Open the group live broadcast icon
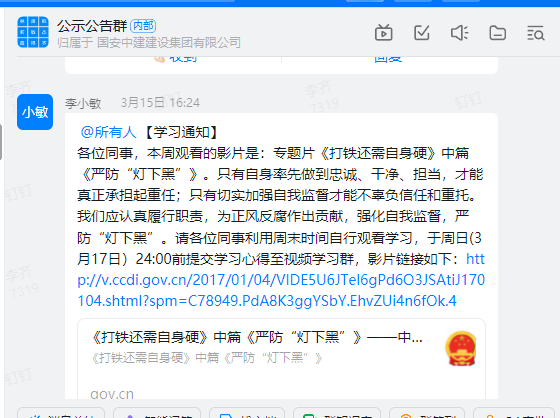The width and height of the screenshot is (560, 418). [384, 33]
